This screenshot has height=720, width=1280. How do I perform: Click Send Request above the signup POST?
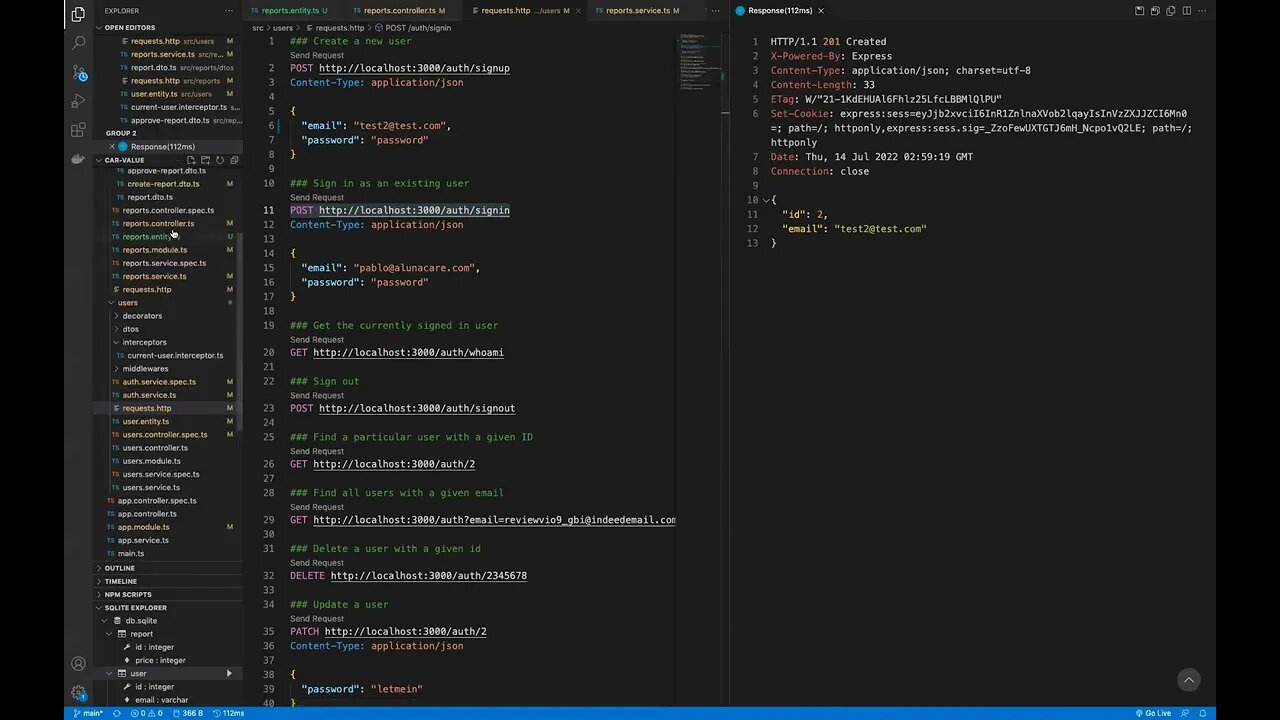(x=316, y=55)
